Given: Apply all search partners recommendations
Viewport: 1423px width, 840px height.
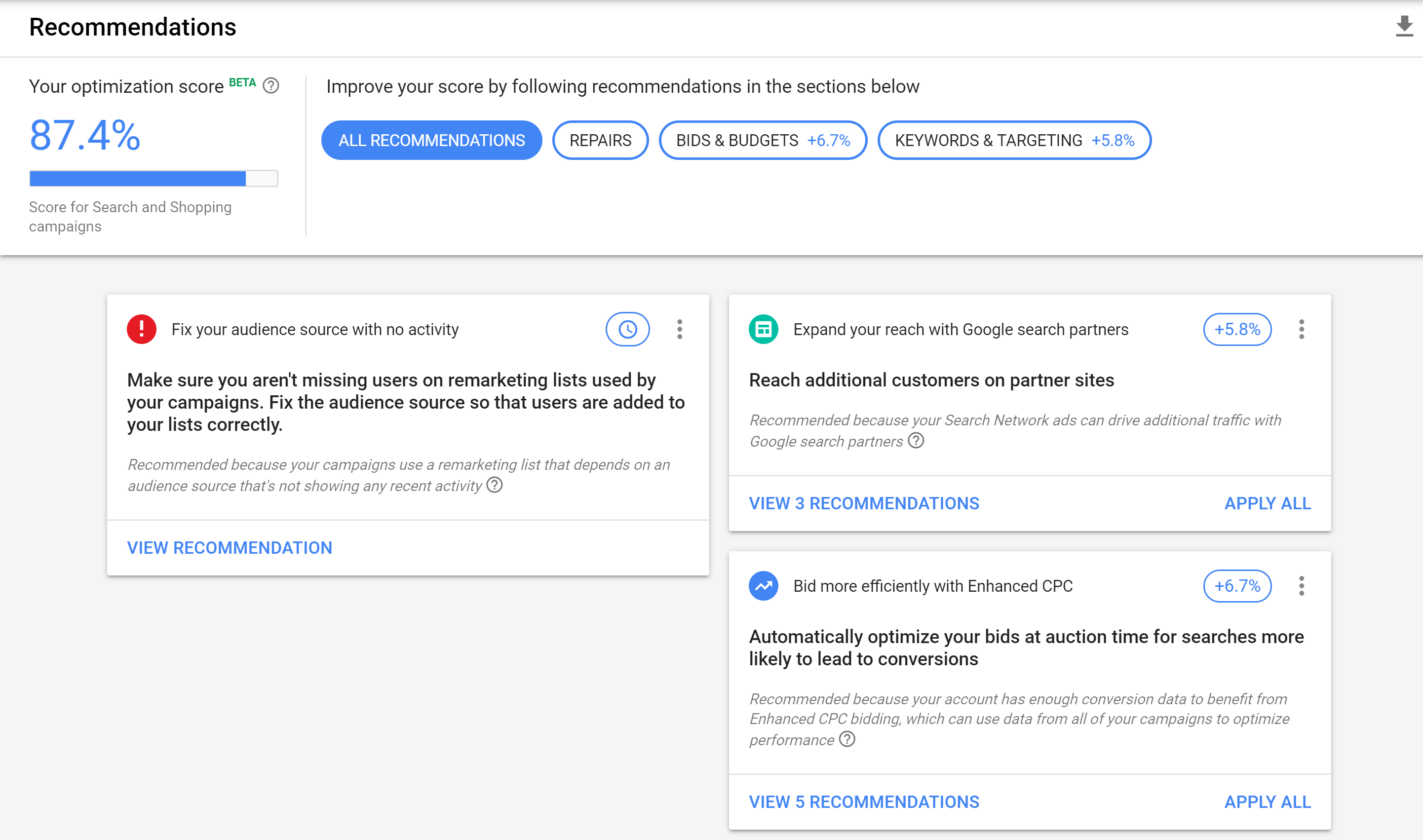Looking at the screenshot, I should 1268,503.
